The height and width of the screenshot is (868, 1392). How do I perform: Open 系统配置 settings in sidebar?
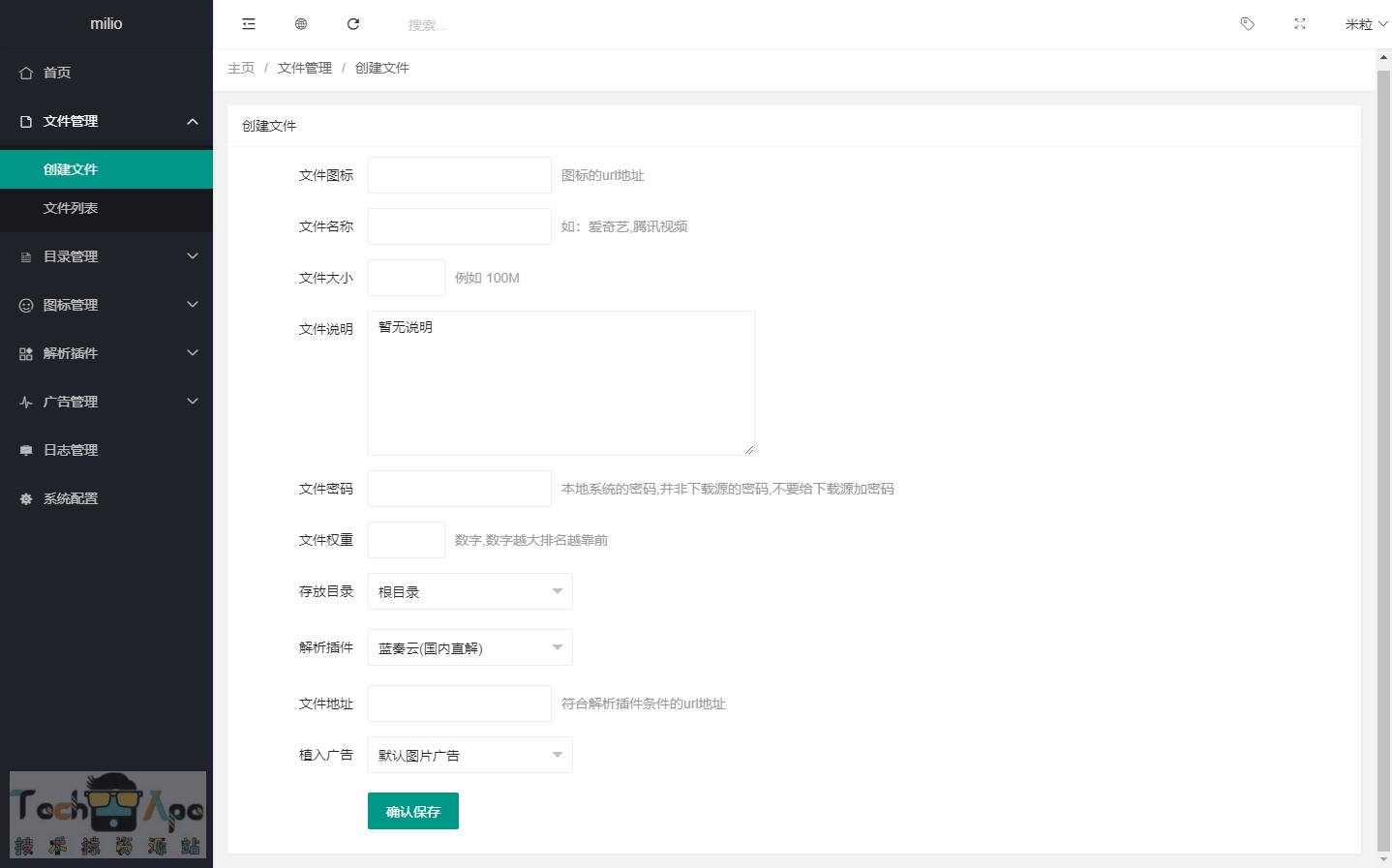point(71,498)
